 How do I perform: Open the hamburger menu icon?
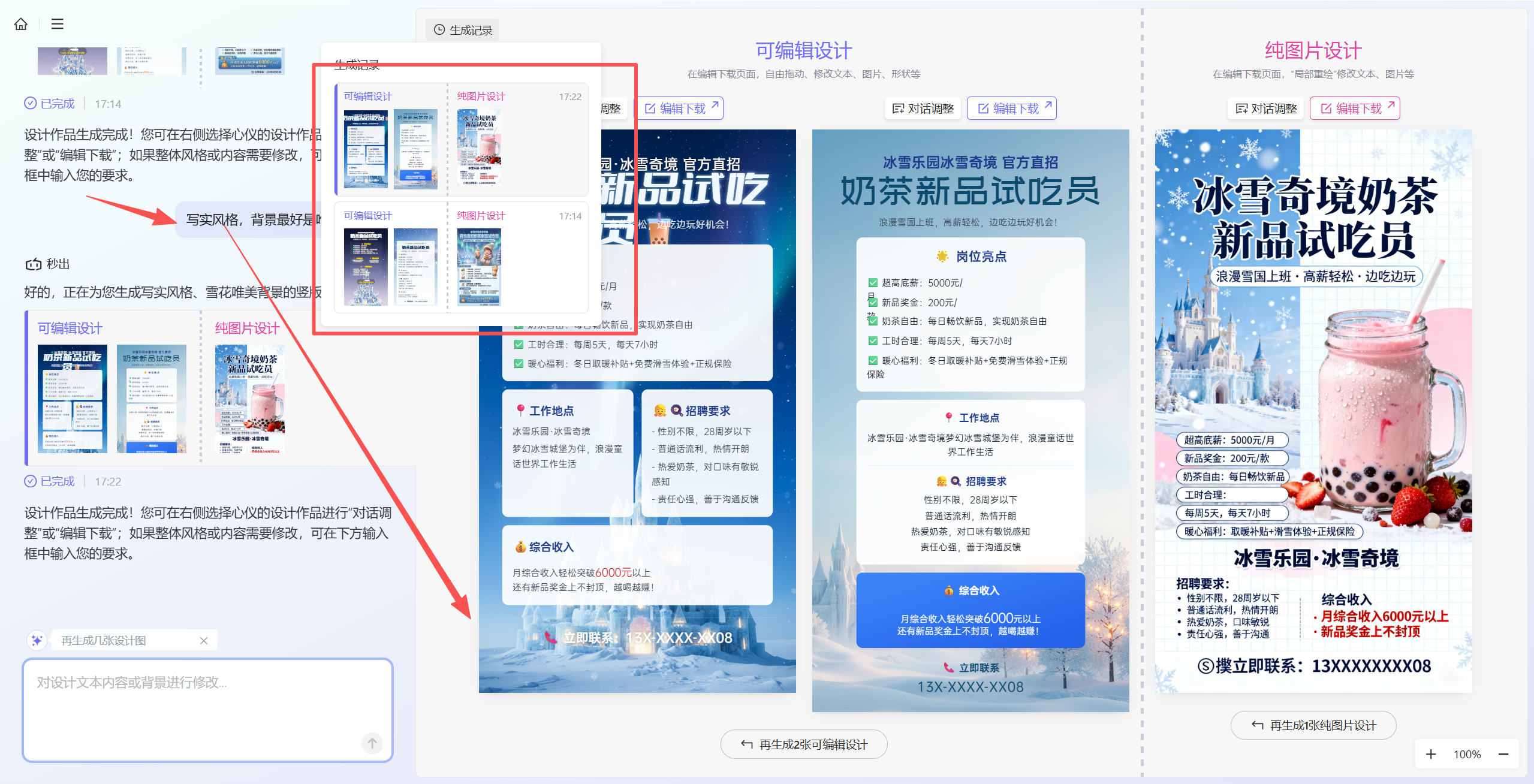tap(58, 24)
